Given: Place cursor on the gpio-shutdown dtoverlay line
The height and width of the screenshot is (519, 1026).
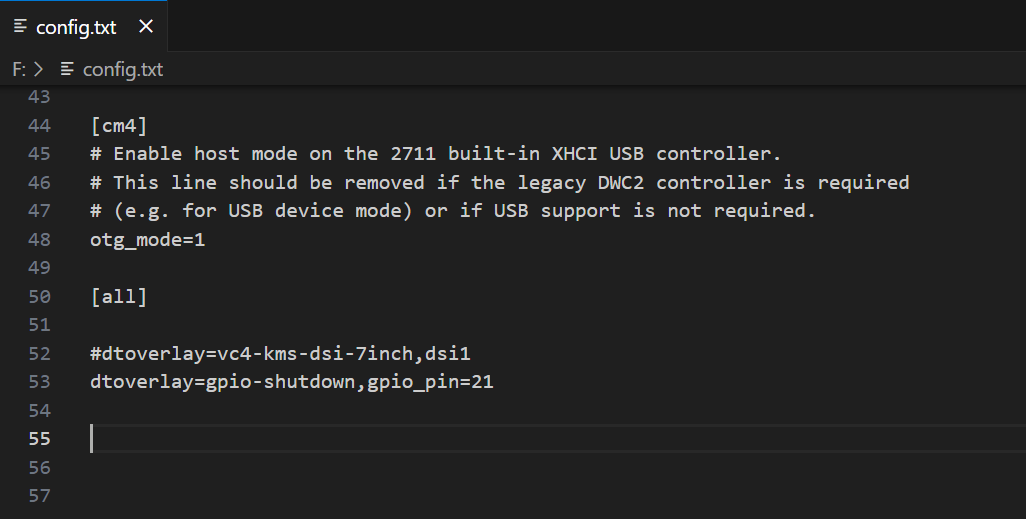Looking at the screenshot, I should point(291,382).
